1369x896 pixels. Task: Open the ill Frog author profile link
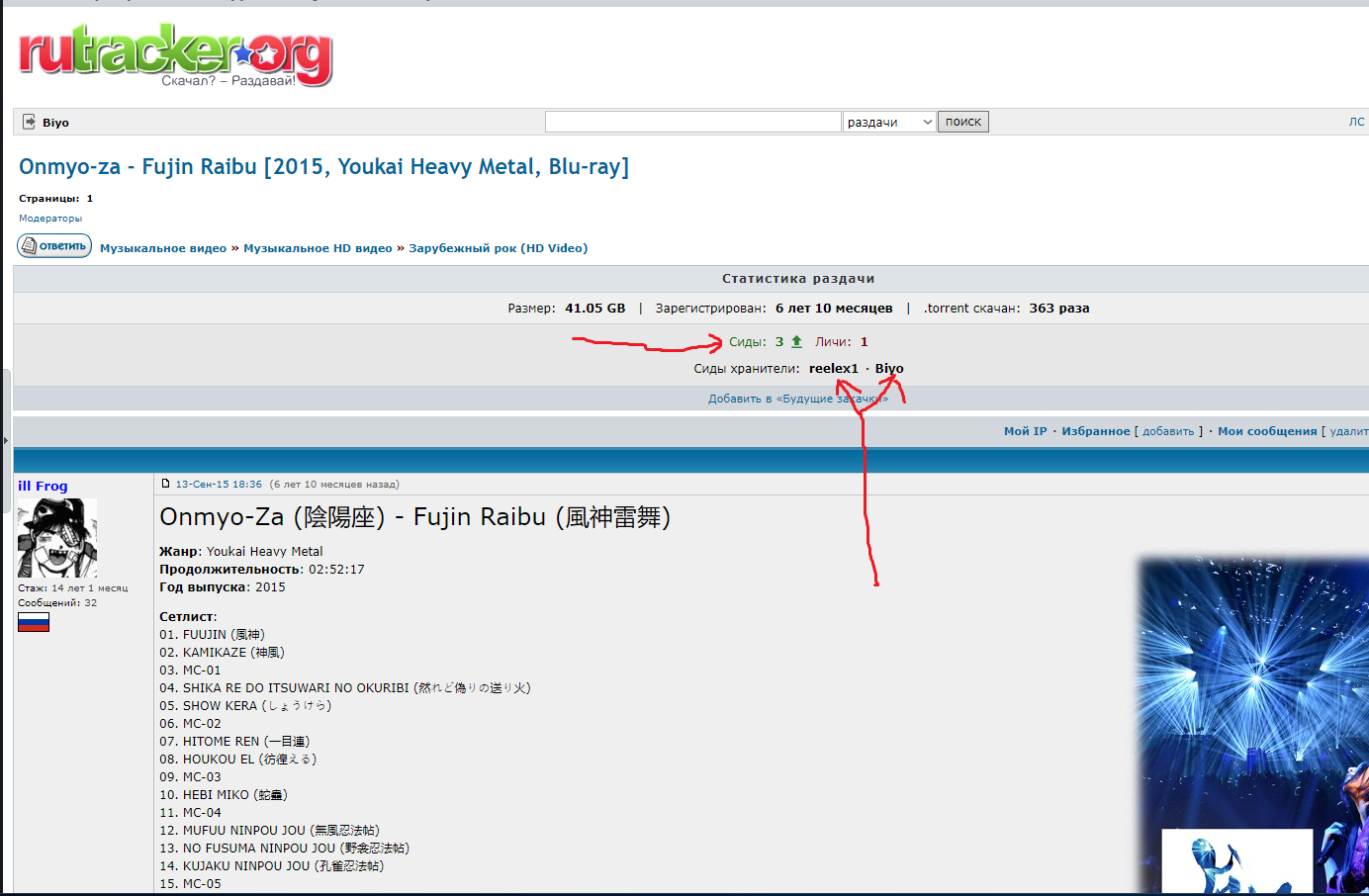[x=43, y=486]
